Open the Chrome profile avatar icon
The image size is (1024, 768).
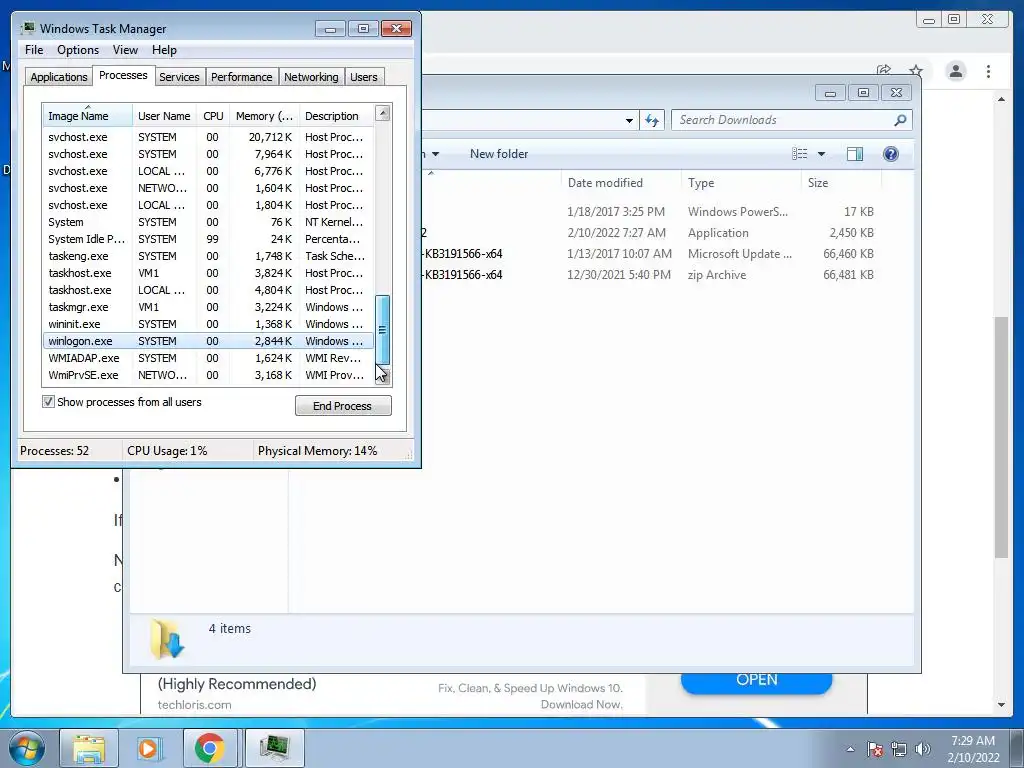[x=955, y=71]
